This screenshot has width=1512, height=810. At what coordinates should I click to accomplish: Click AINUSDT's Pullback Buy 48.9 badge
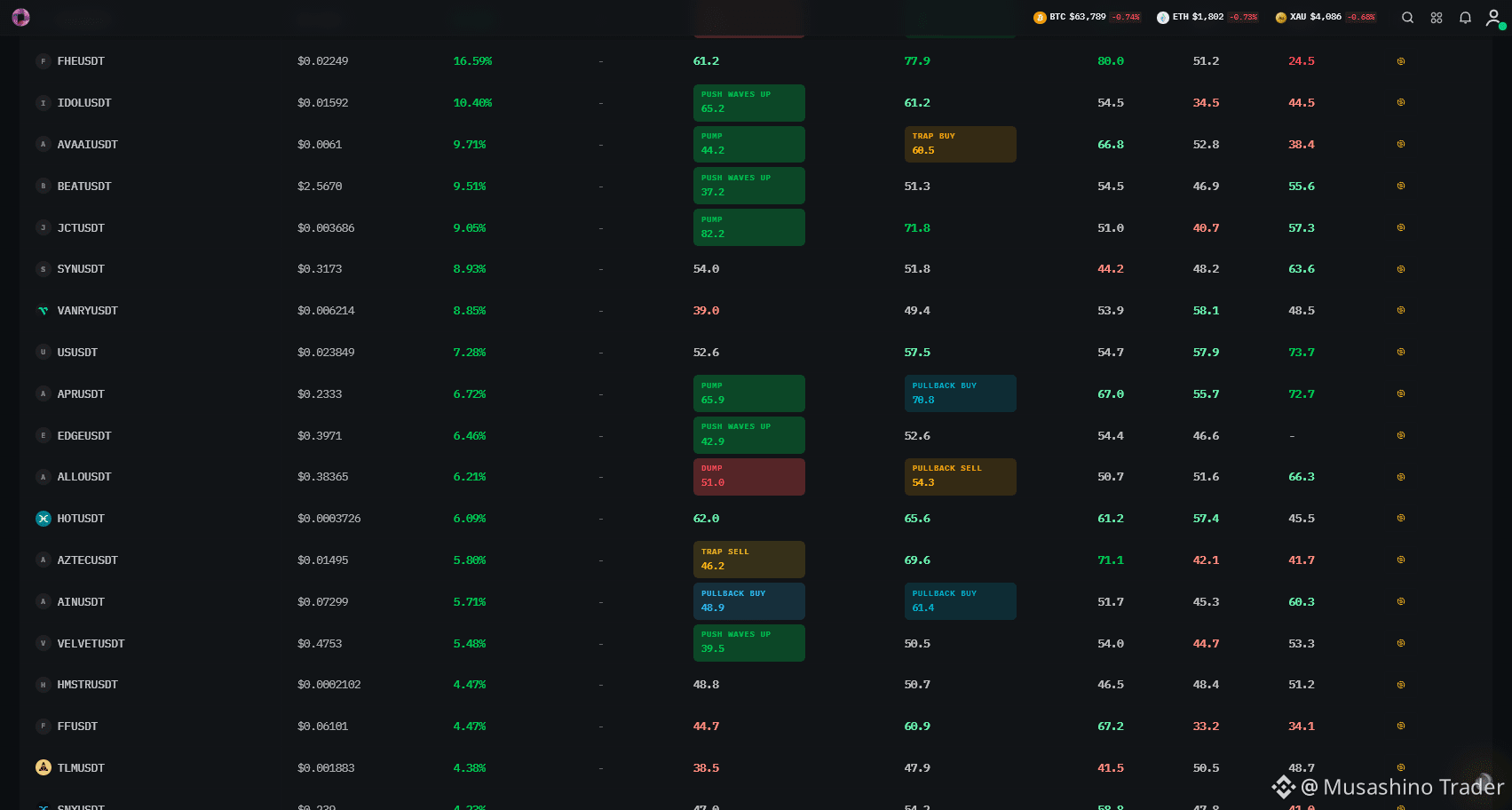click(x=748, y=601)
